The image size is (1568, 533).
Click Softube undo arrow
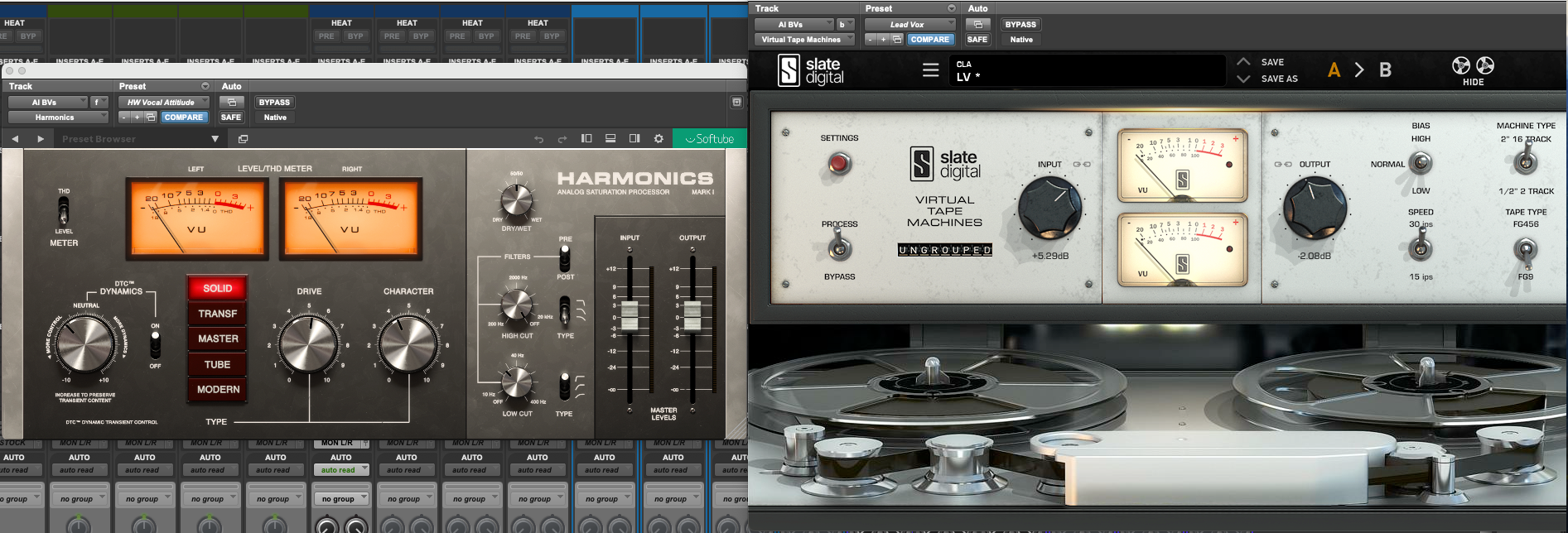539,139
